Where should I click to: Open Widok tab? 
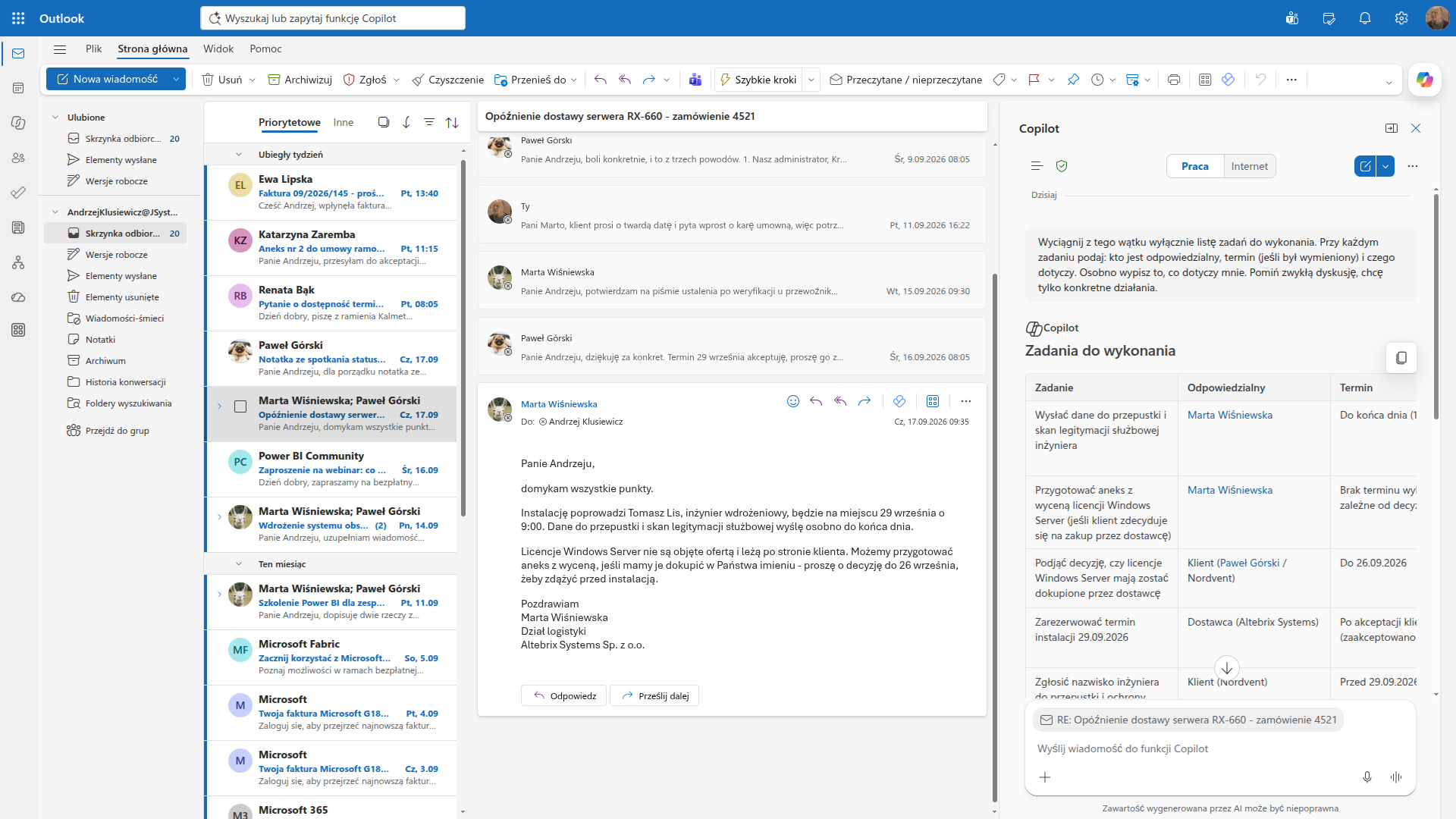(218, 49)
